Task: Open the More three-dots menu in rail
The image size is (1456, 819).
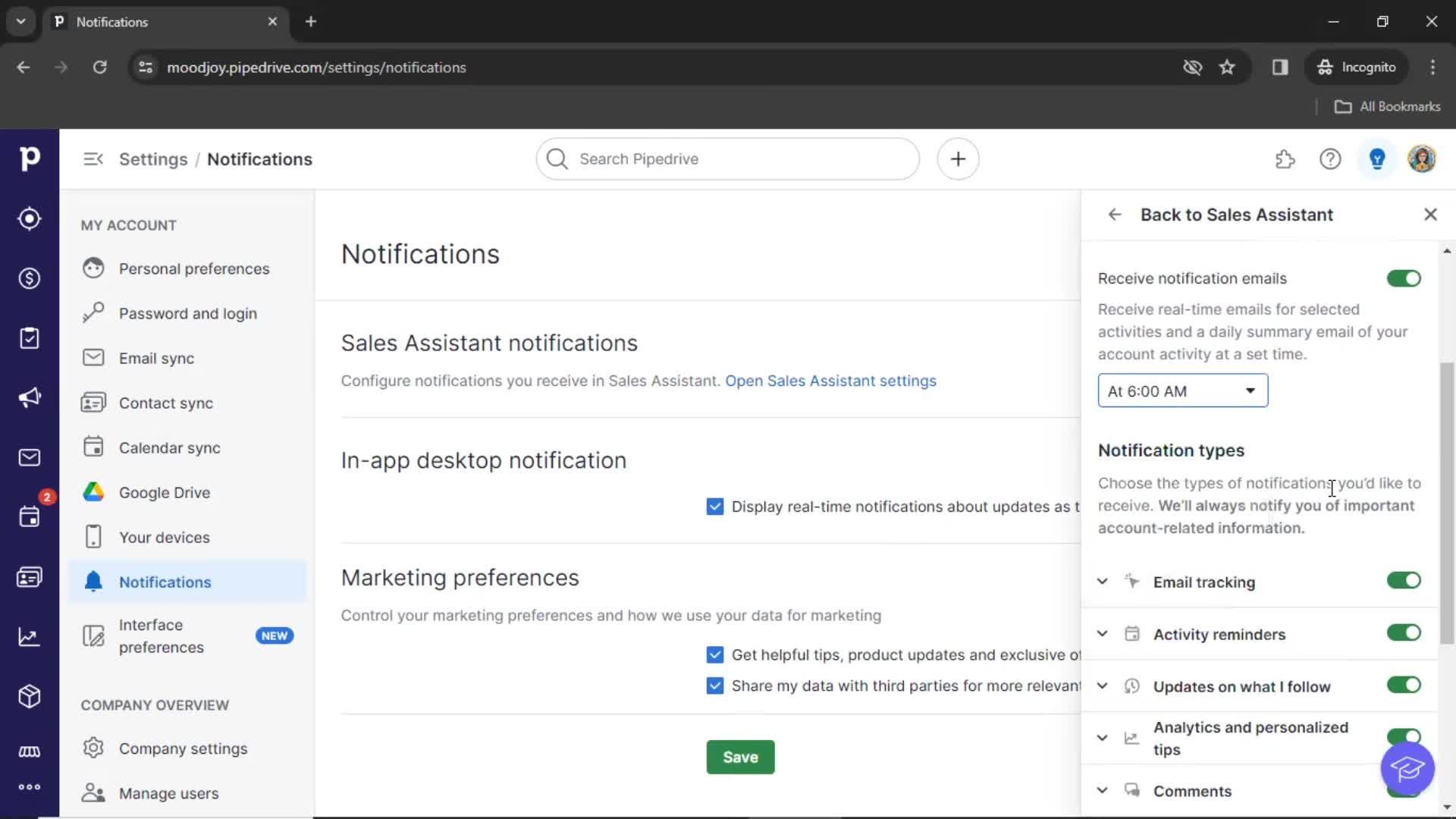Action: 30,787
